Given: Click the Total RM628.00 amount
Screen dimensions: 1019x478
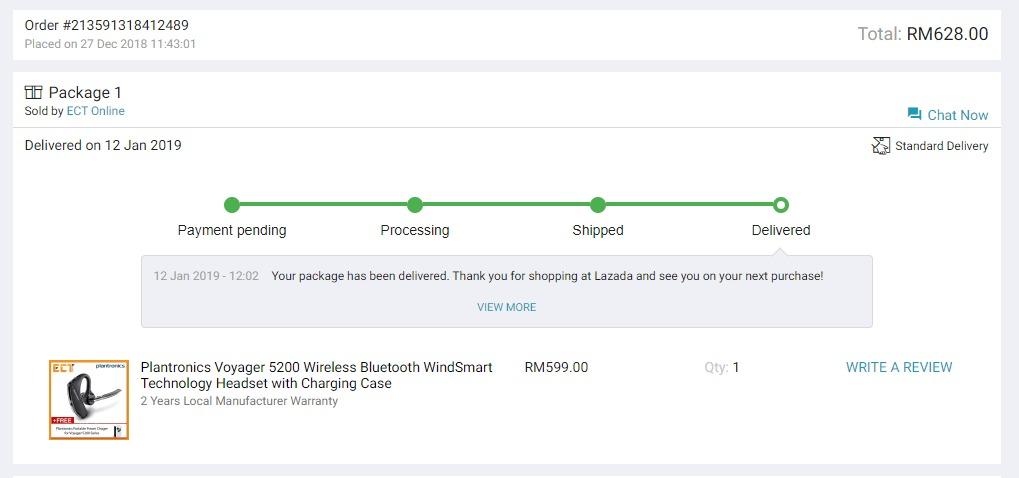Looking at the screenshot, I should [x=948, y=34].
